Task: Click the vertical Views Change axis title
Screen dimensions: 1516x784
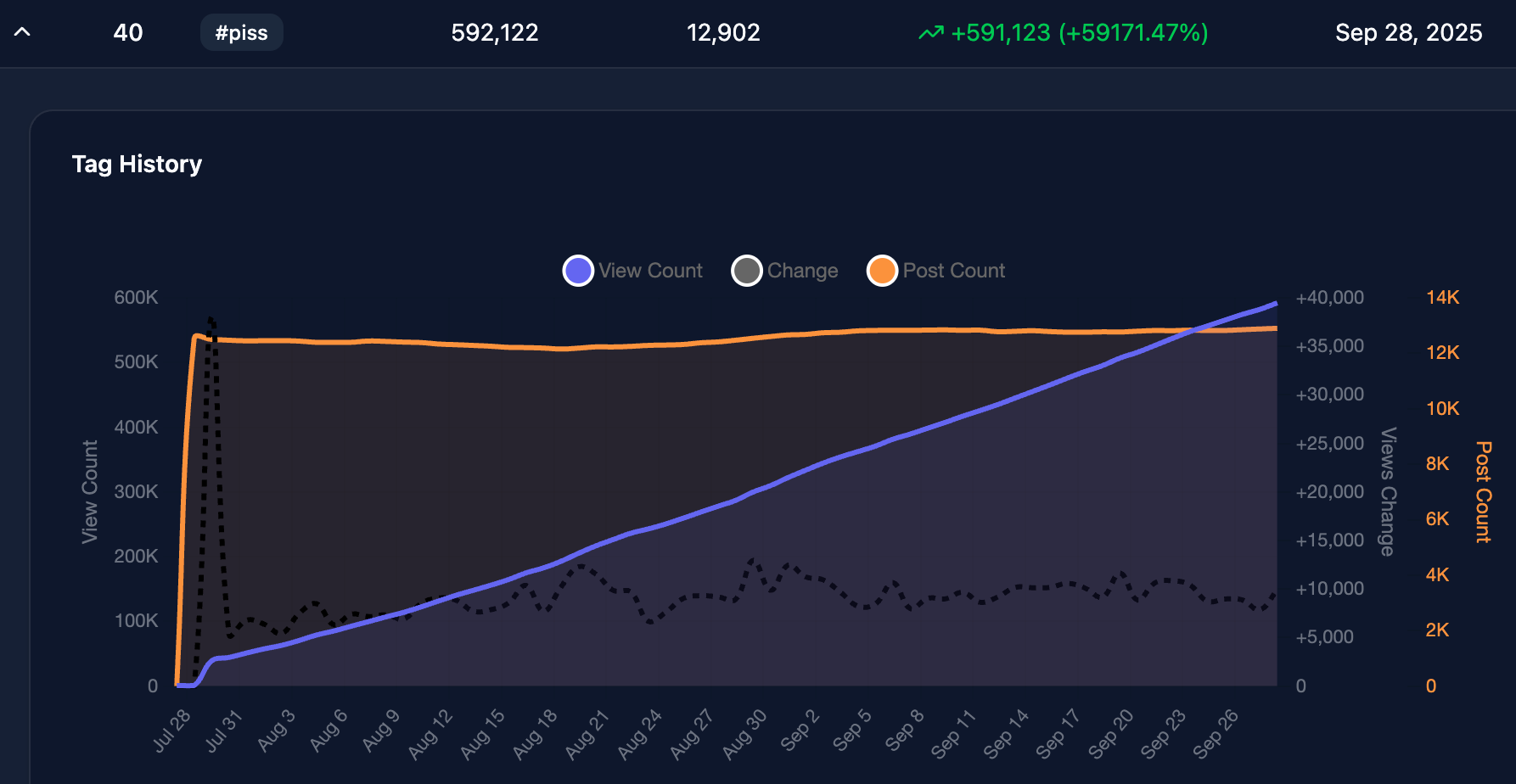Action: pyautogui.click(x=1388, y=492)
